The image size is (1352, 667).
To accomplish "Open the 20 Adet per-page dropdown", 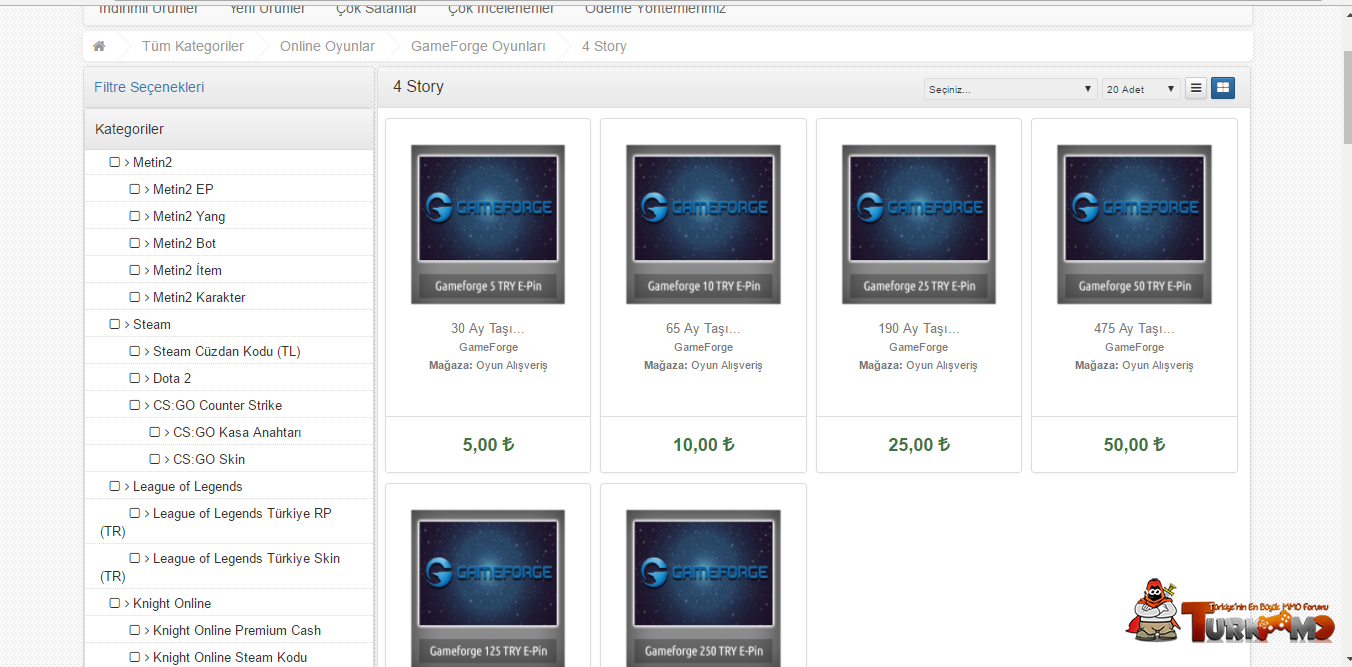I will [x=1141, y=89].
